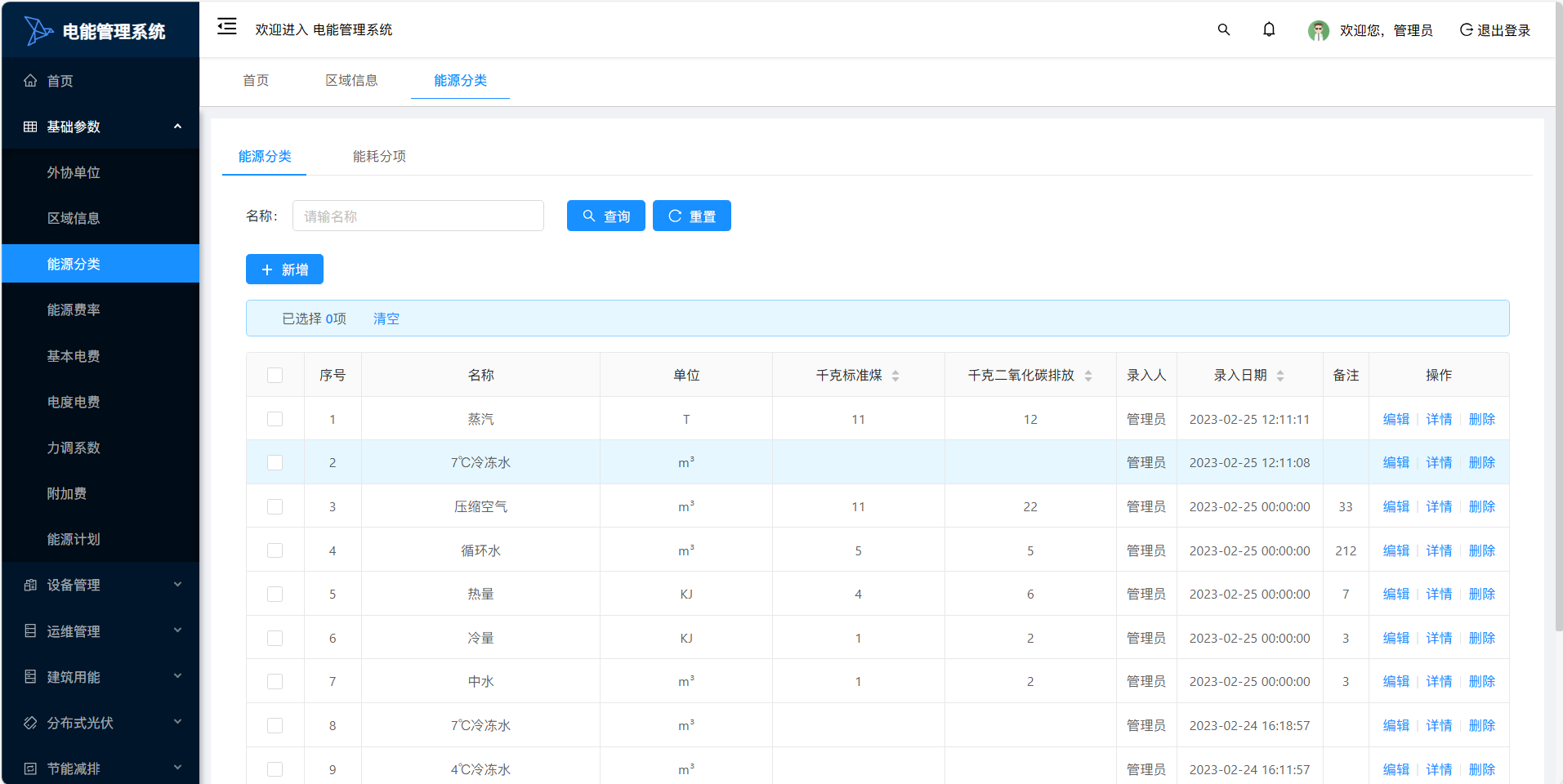This screenshot has width=1563, height=784.
Task: Expand the 节能减排 menu chevron
Action: coord(177,768)
